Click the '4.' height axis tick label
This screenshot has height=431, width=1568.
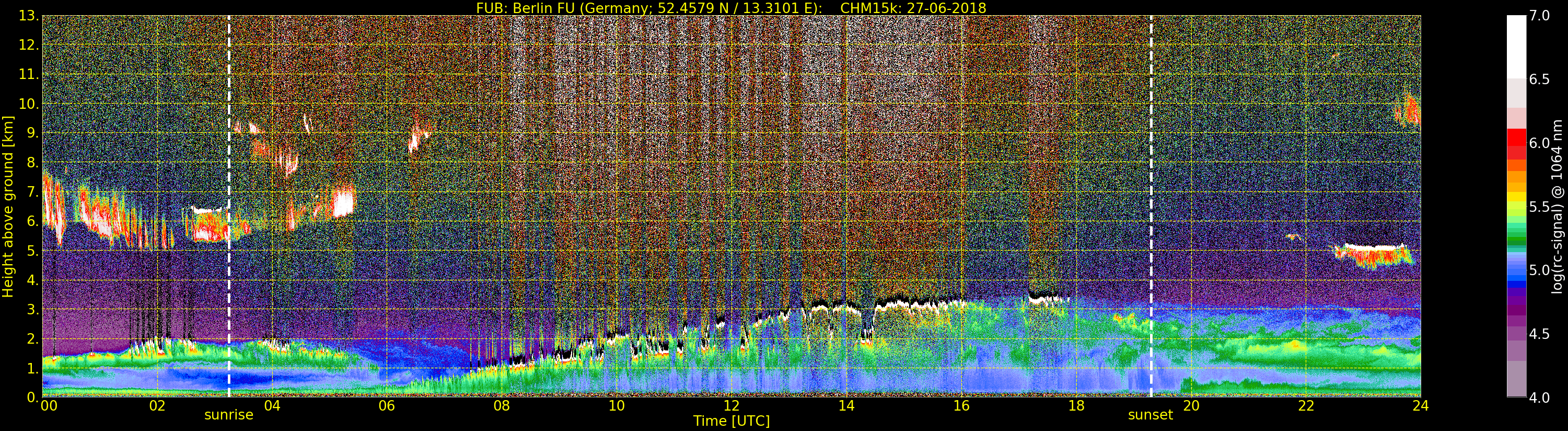click(32, 280)
